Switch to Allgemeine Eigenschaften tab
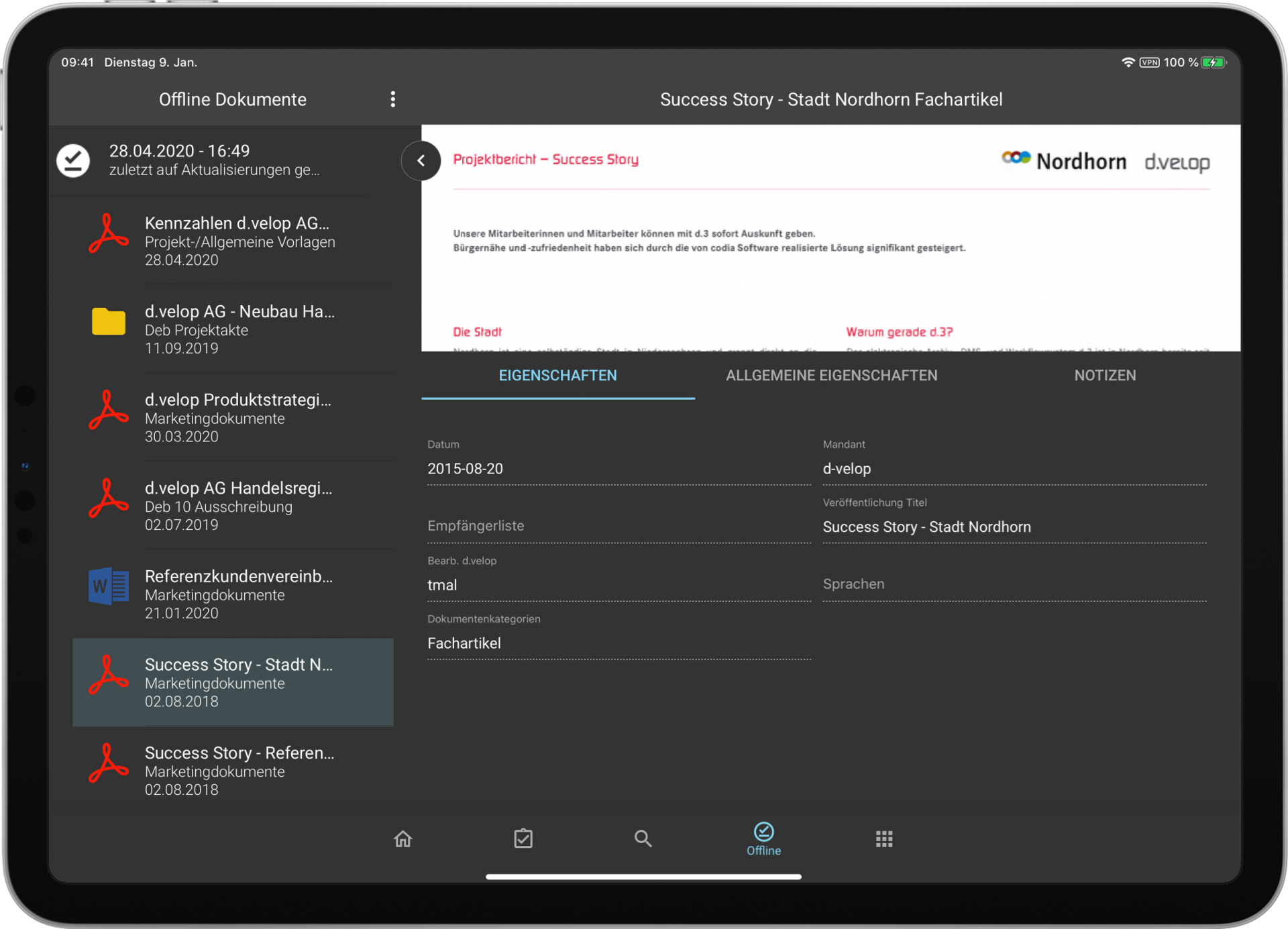 831,376
